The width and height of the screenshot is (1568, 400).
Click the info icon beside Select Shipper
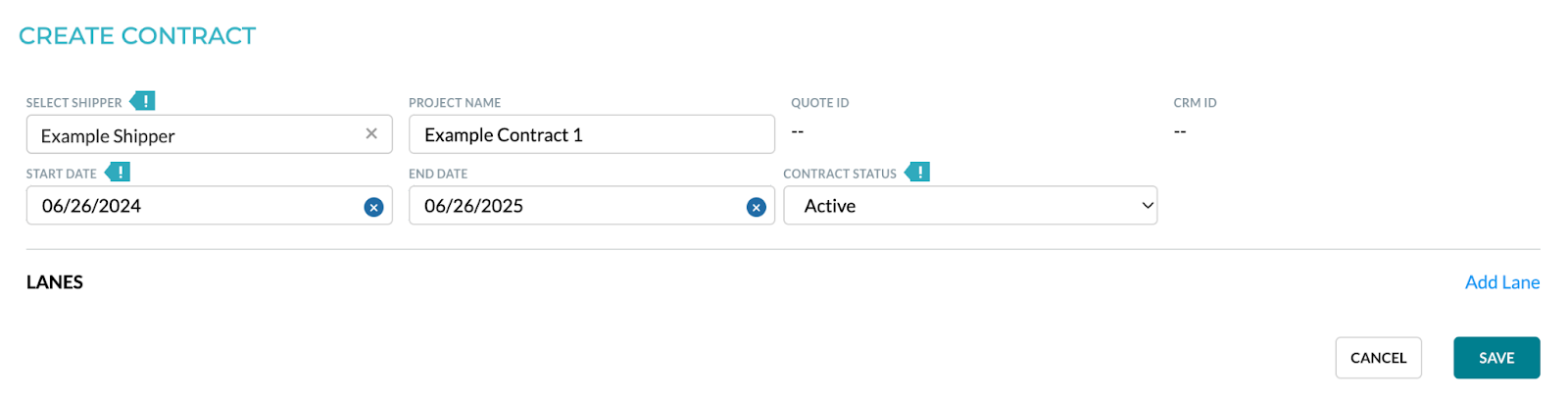(x=143, y=101)
